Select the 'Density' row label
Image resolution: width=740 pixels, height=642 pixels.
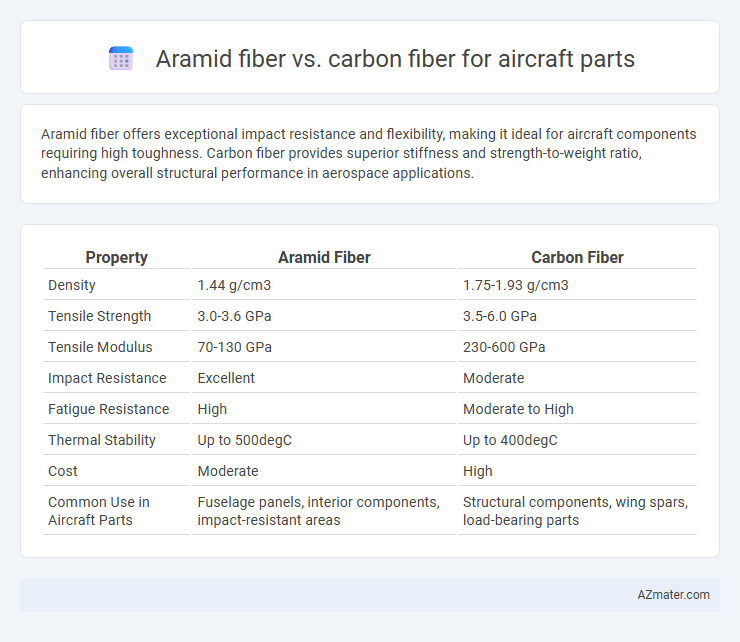72,285
